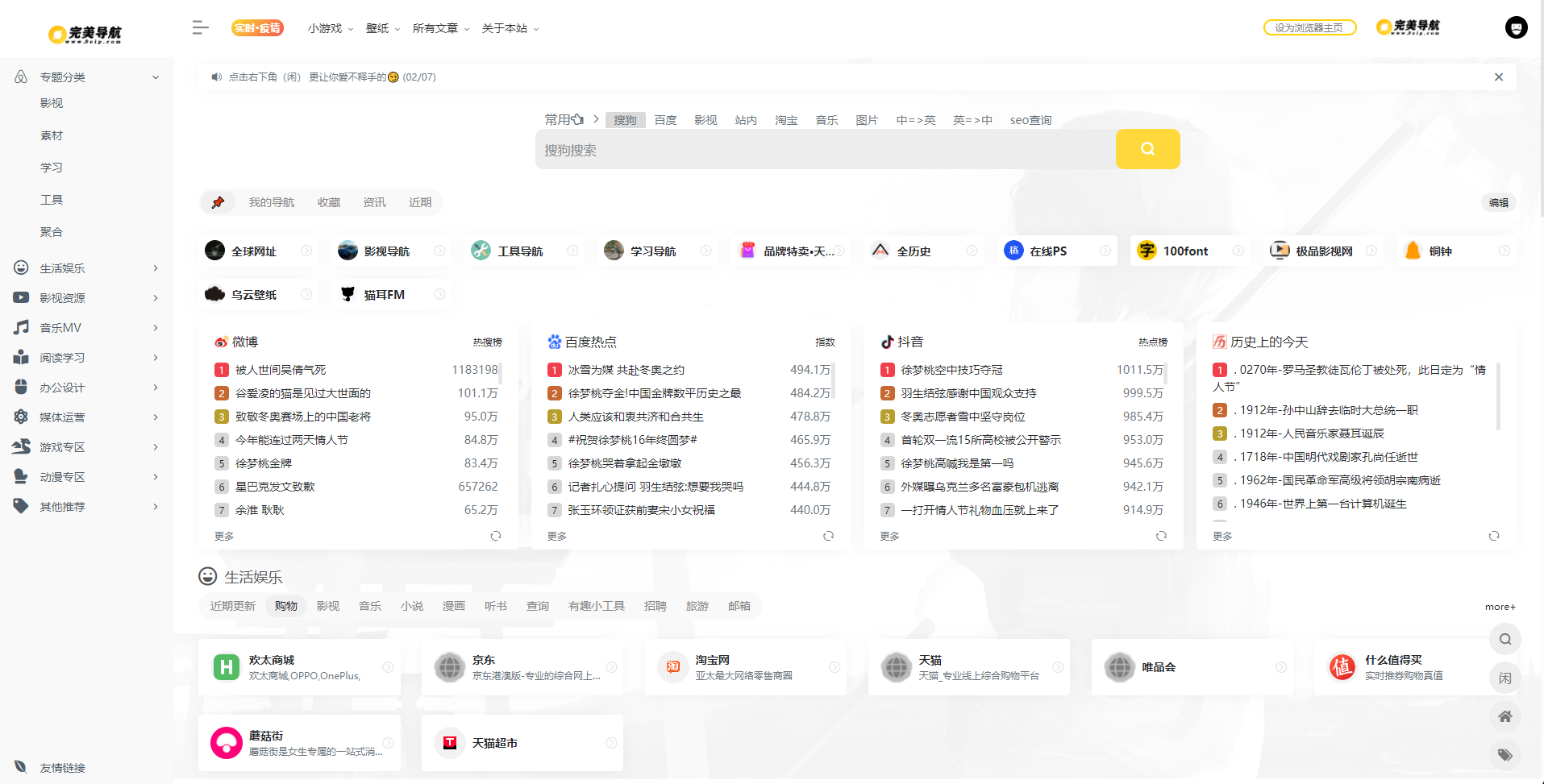Expand the 生活娱乐 sidebar category

(x=156, y=268)
